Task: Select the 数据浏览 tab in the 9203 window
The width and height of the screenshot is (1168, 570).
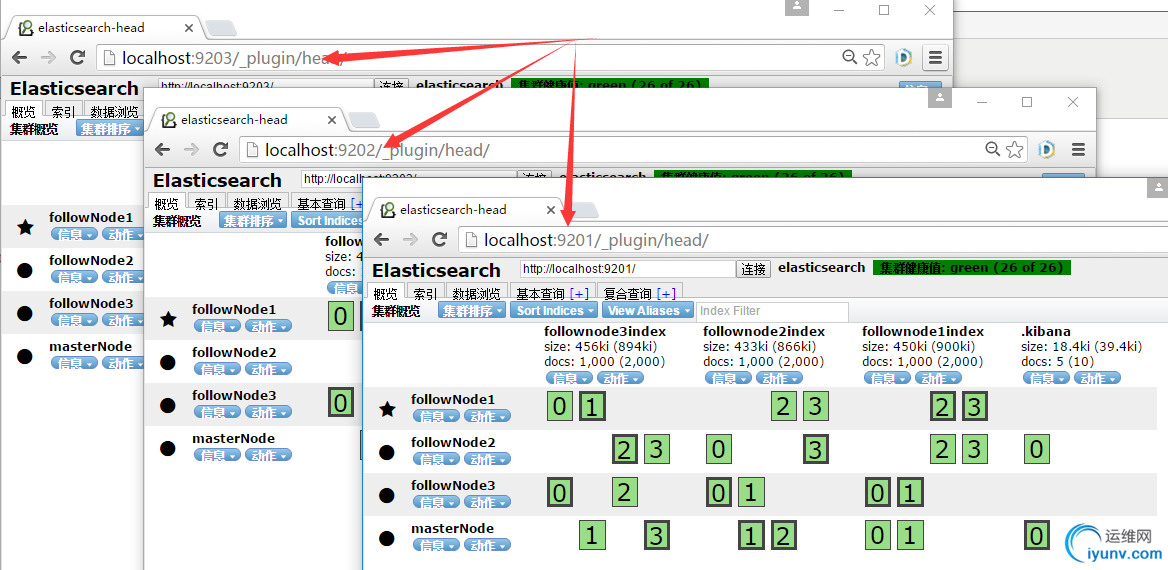Action: coord(115,112)
